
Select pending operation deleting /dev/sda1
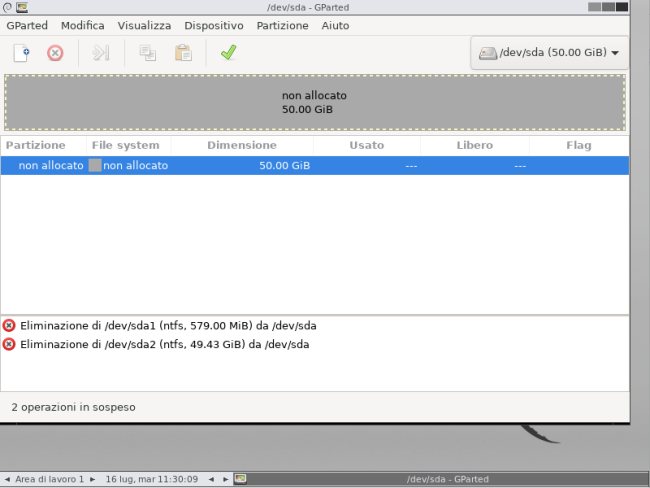(x=168, y=326)
